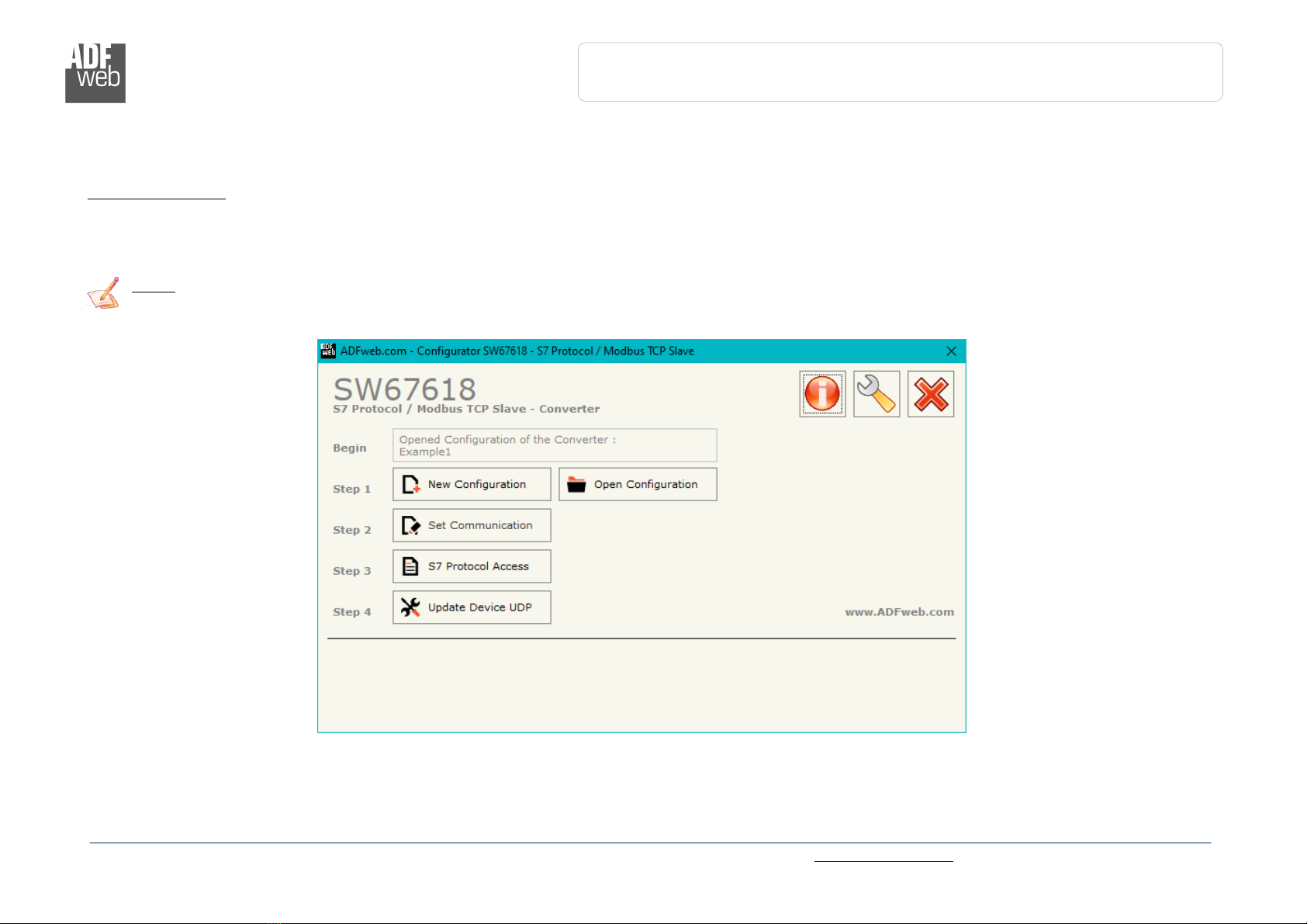Open the red info About icon

click(x=822, y=394)
